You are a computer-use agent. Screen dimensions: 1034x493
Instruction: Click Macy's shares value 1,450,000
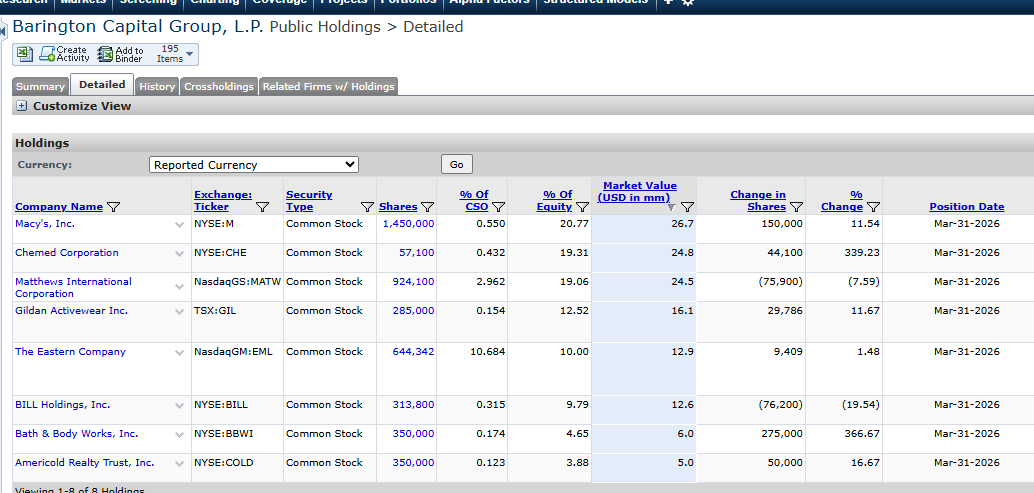pos(408,223)
